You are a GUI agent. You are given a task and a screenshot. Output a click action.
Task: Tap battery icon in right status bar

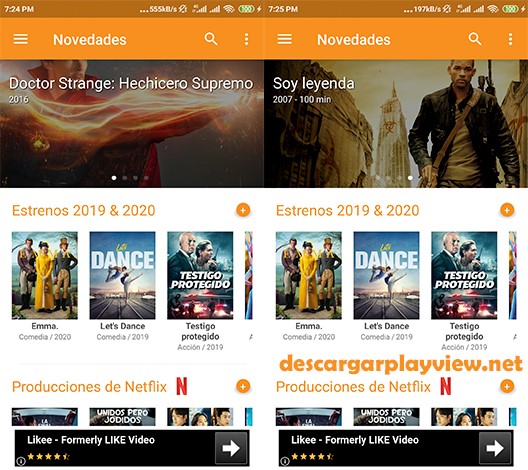point(510,9)
